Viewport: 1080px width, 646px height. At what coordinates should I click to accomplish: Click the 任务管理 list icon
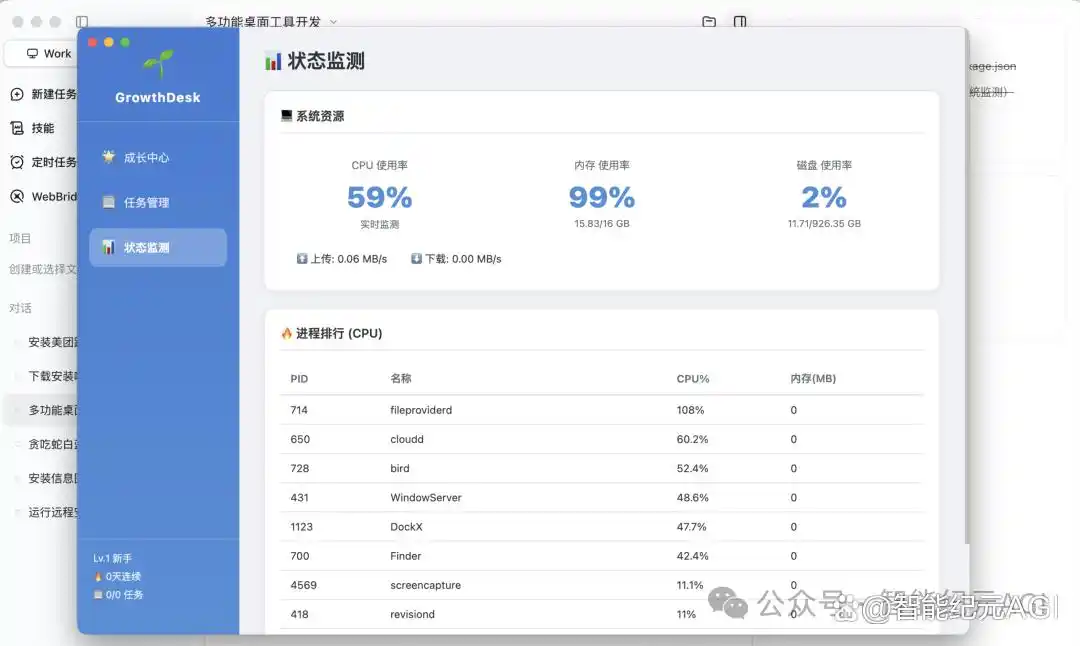point(108,202)
